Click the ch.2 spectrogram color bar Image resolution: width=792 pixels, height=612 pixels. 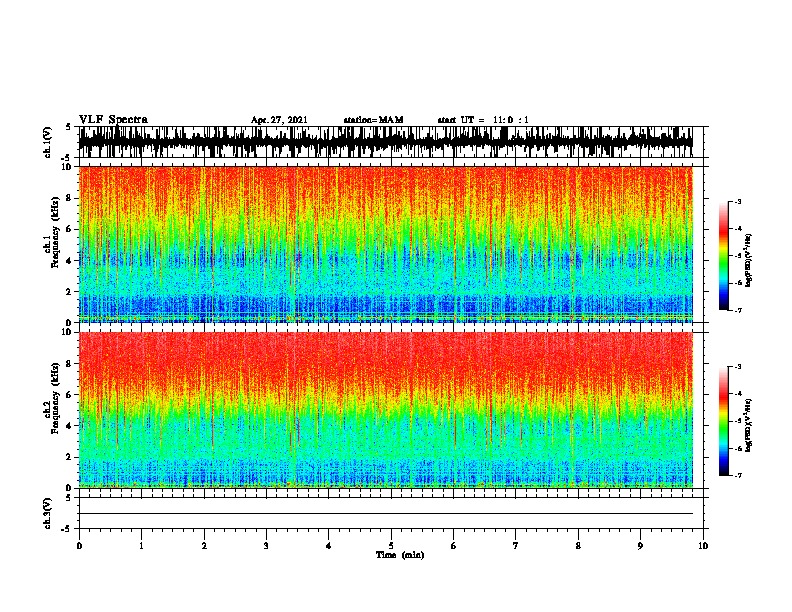click(x=723, y=421)
